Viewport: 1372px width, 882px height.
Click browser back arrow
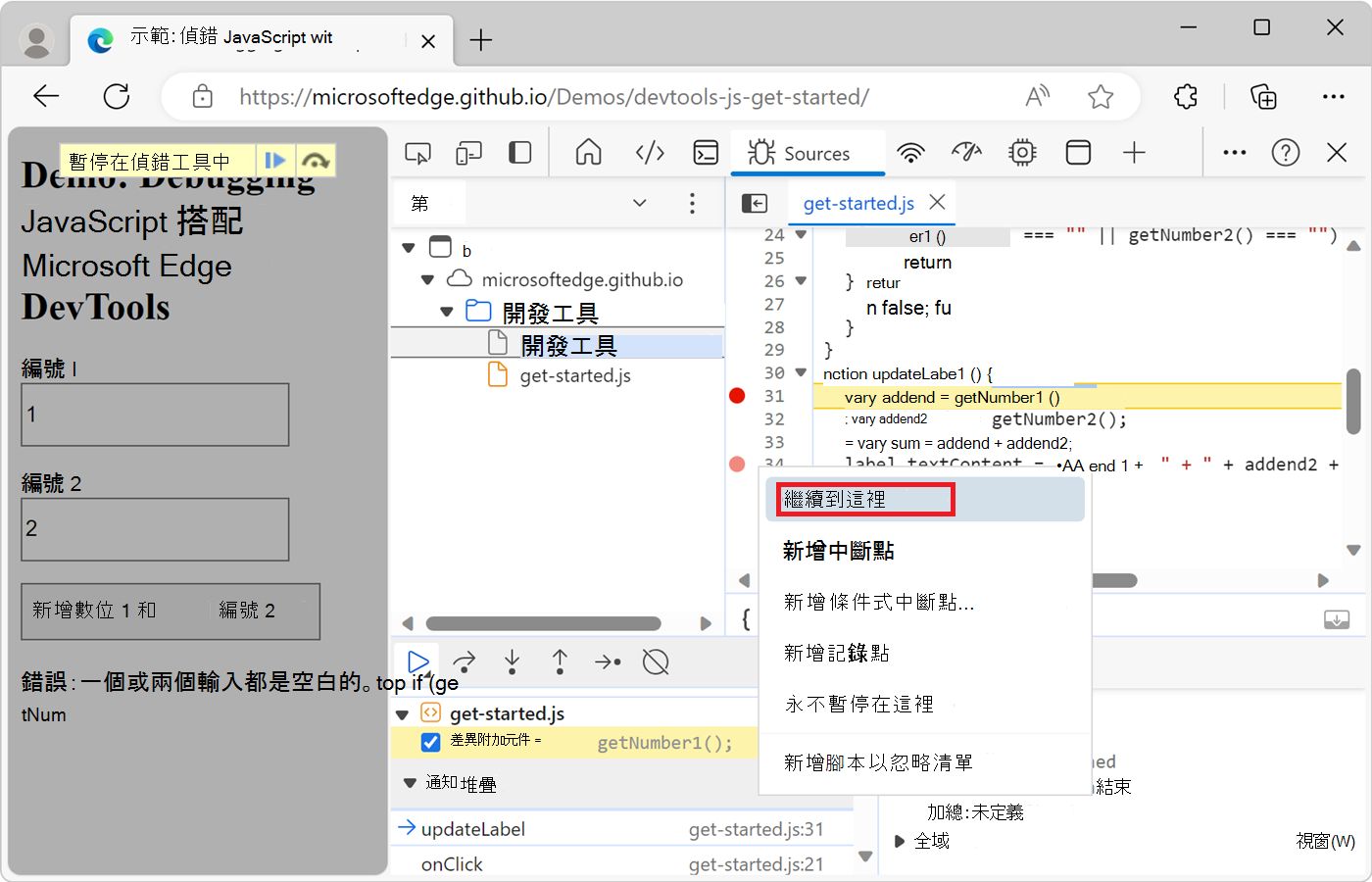coord(46,96)
